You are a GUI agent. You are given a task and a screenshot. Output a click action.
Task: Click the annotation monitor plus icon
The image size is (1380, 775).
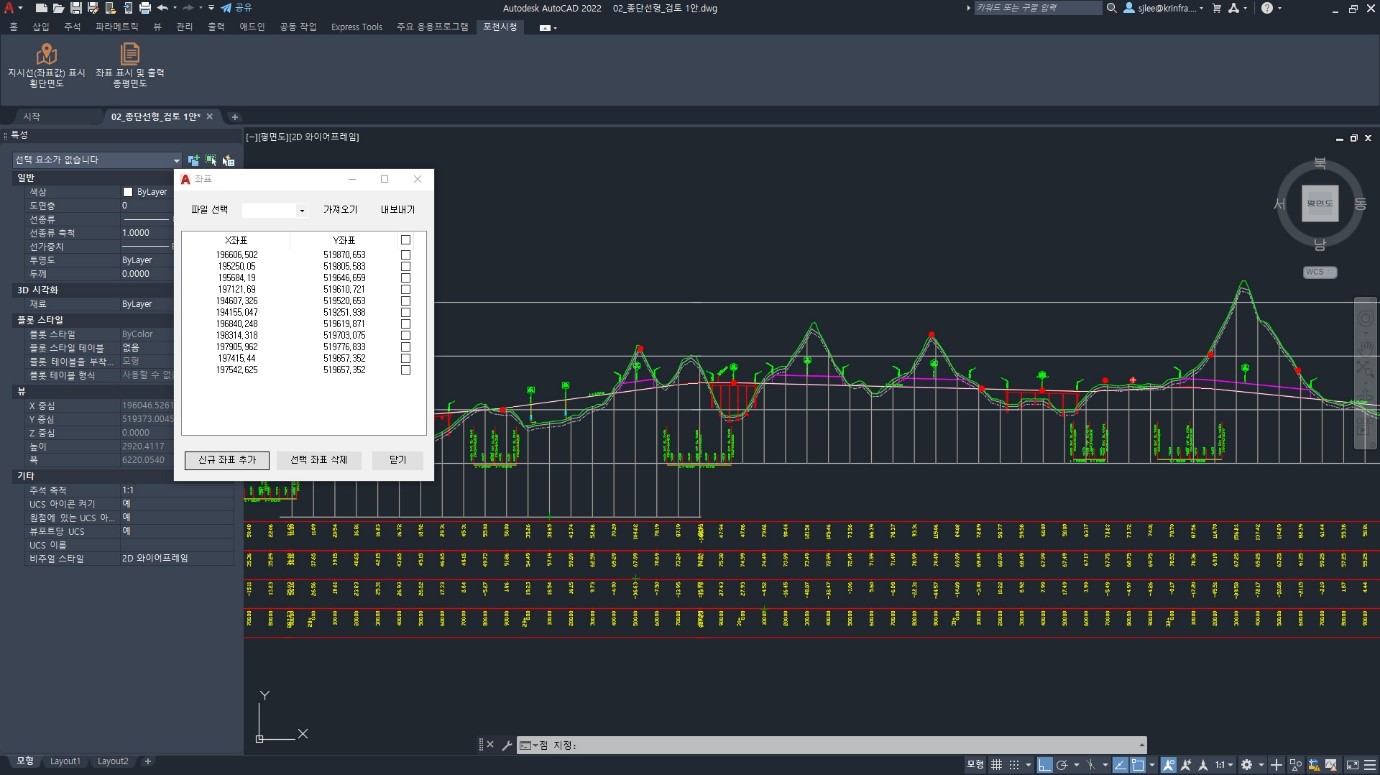pos(1276,765)
